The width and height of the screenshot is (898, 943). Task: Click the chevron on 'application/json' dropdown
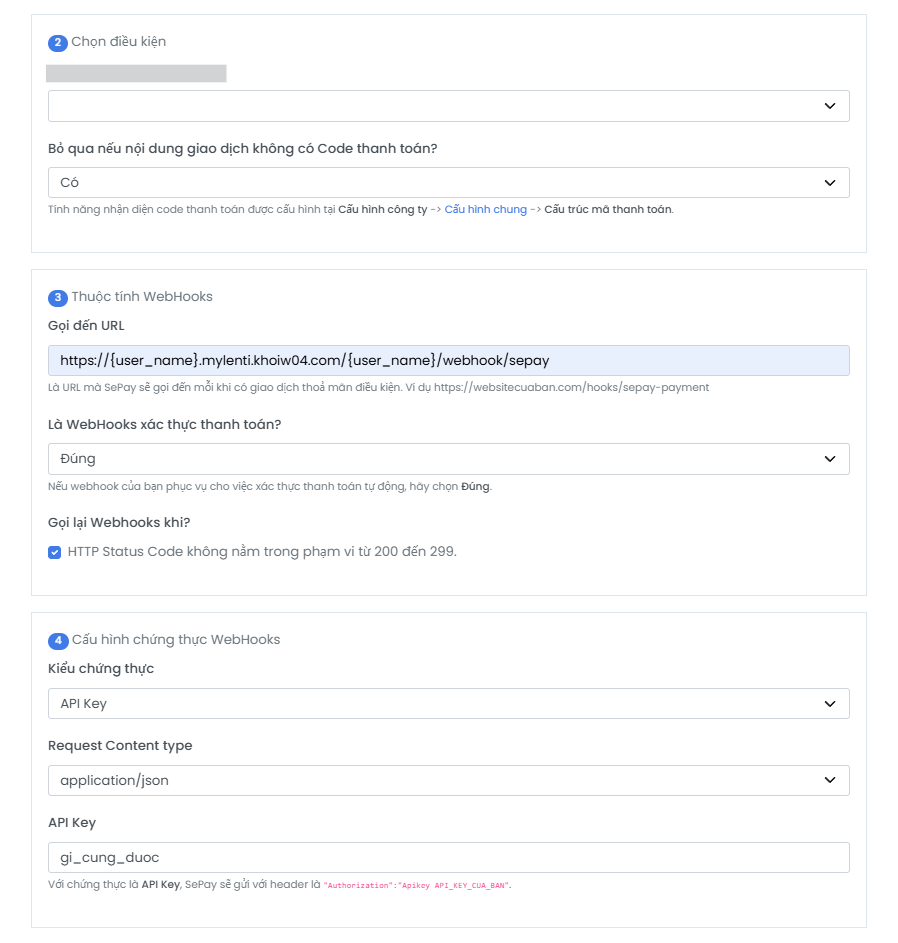829,780
